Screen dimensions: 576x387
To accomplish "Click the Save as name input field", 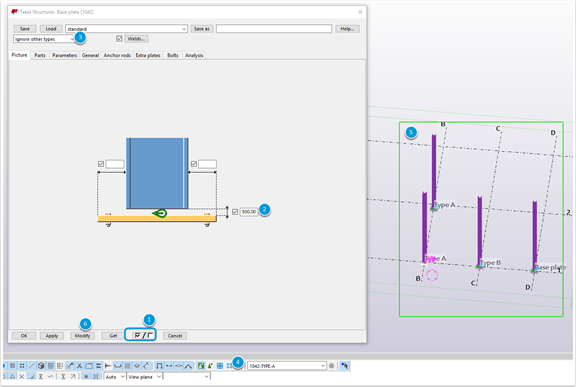I will pyautogui.click(x=274, y=29).
